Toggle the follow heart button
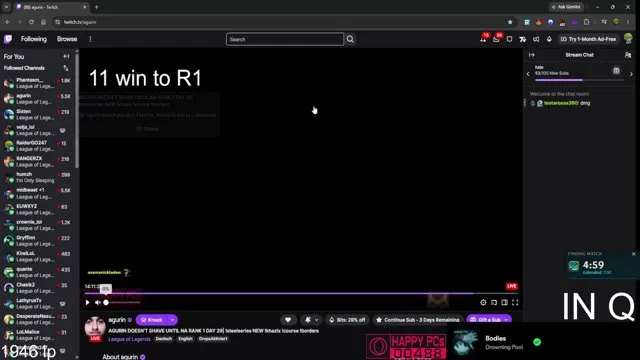The height and width of the screenshot is (360, 640). [288, 320]
